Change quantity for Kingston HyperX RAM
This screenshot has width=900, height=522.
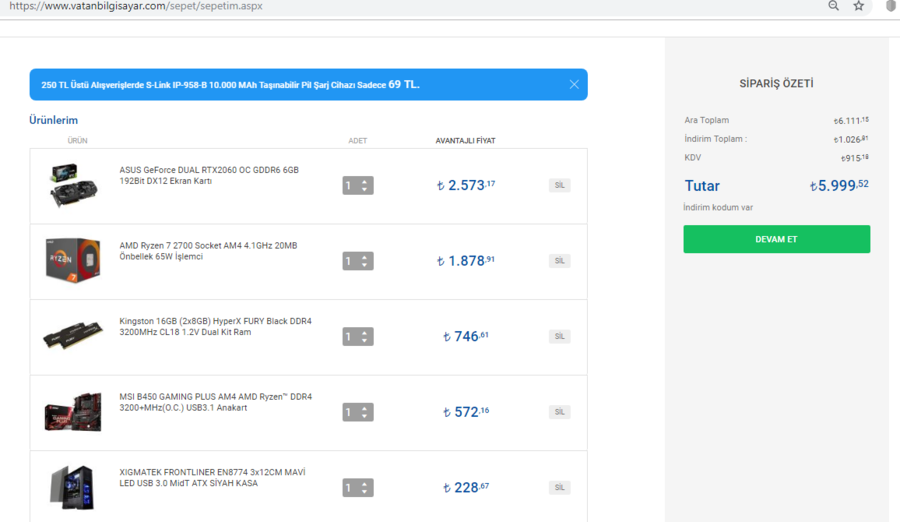pos(358,337)
